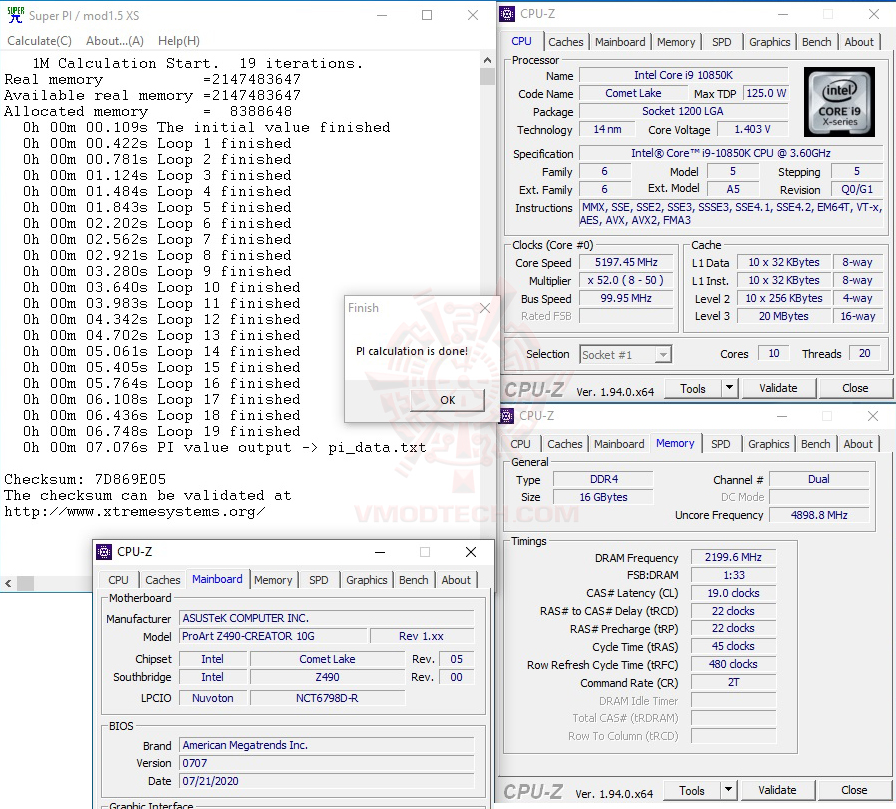Minimize the Mainboard CPU-Z window
The width and height of the screenshot is (896, 809).
click(x=380, y=552)
